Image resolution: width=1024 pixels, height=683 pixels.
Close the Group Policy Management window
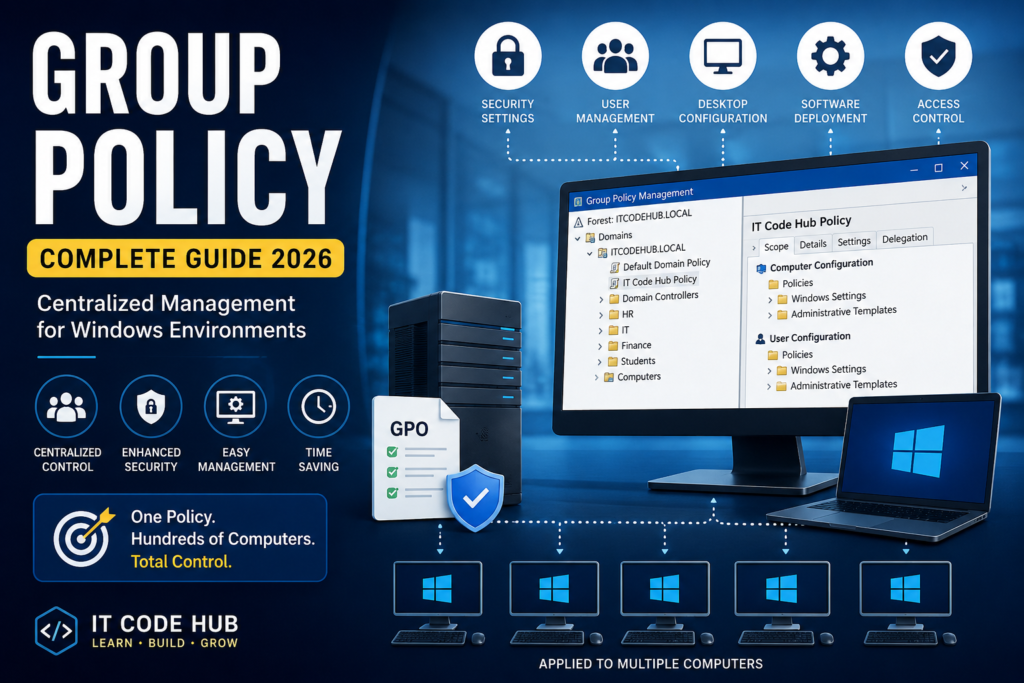[x=964, y=166]
